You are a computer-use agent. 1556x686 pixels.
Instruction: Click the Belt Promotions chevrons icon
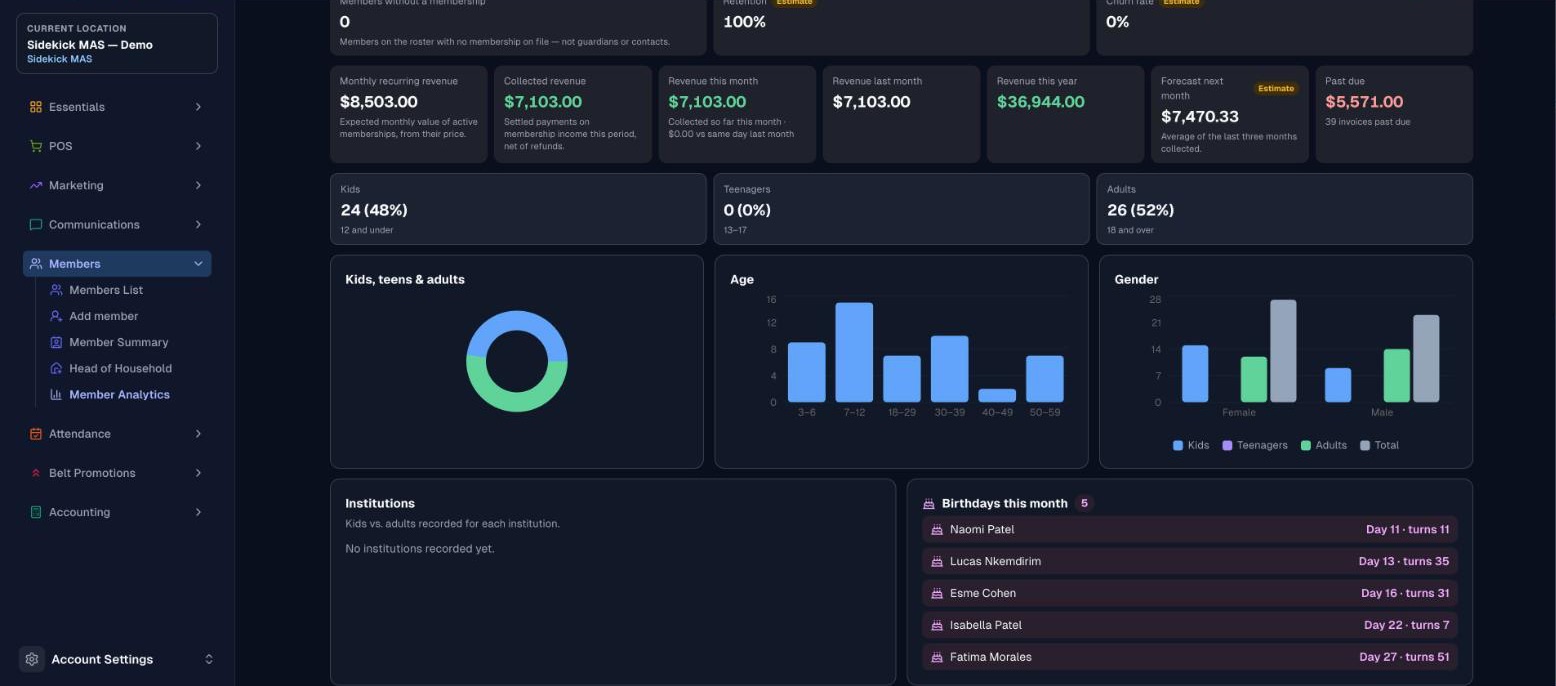pyautogui.click(x=36, y=473)
